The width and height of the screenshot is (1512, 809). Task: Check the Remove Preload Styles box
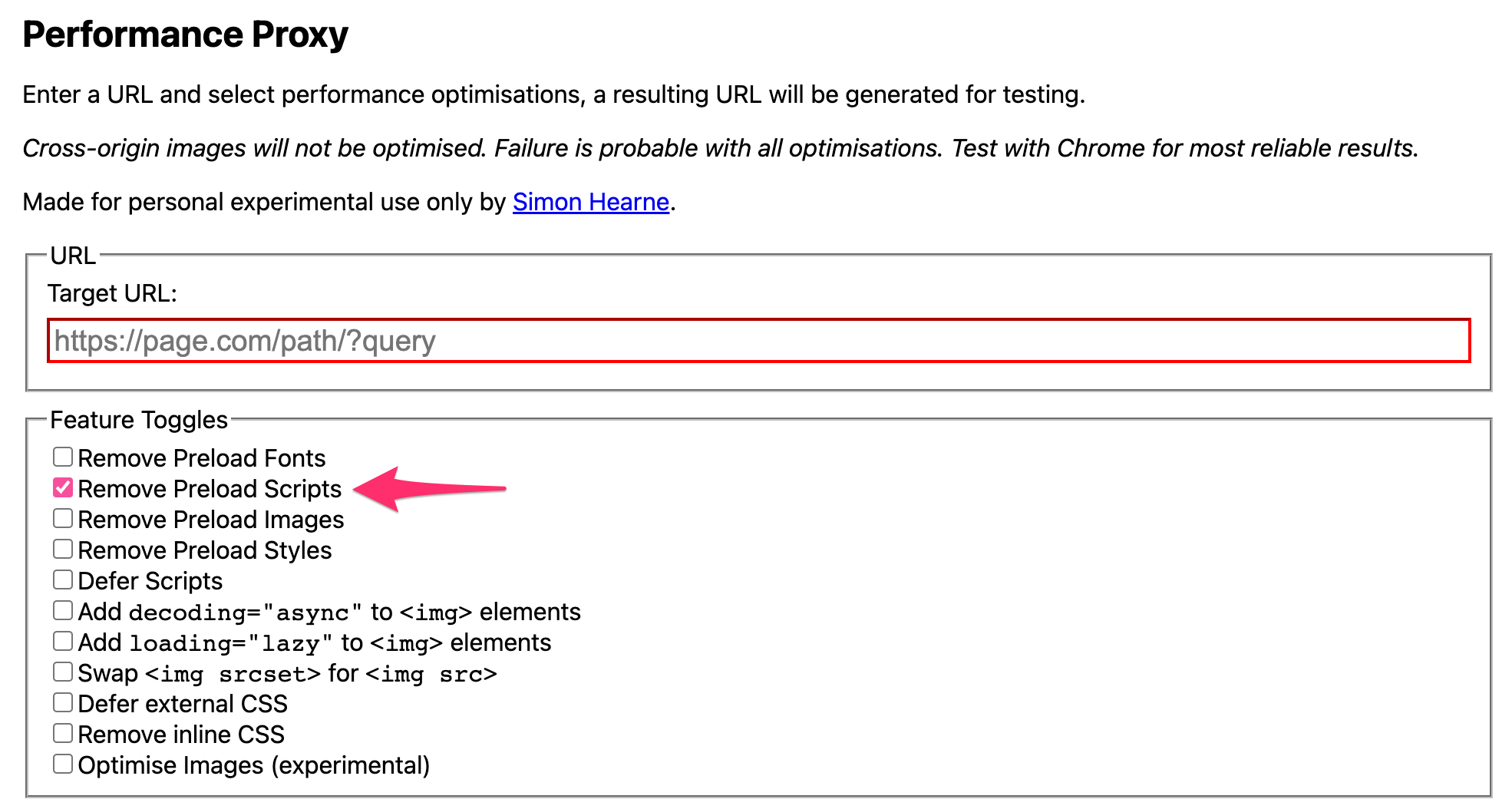point(63,550)
